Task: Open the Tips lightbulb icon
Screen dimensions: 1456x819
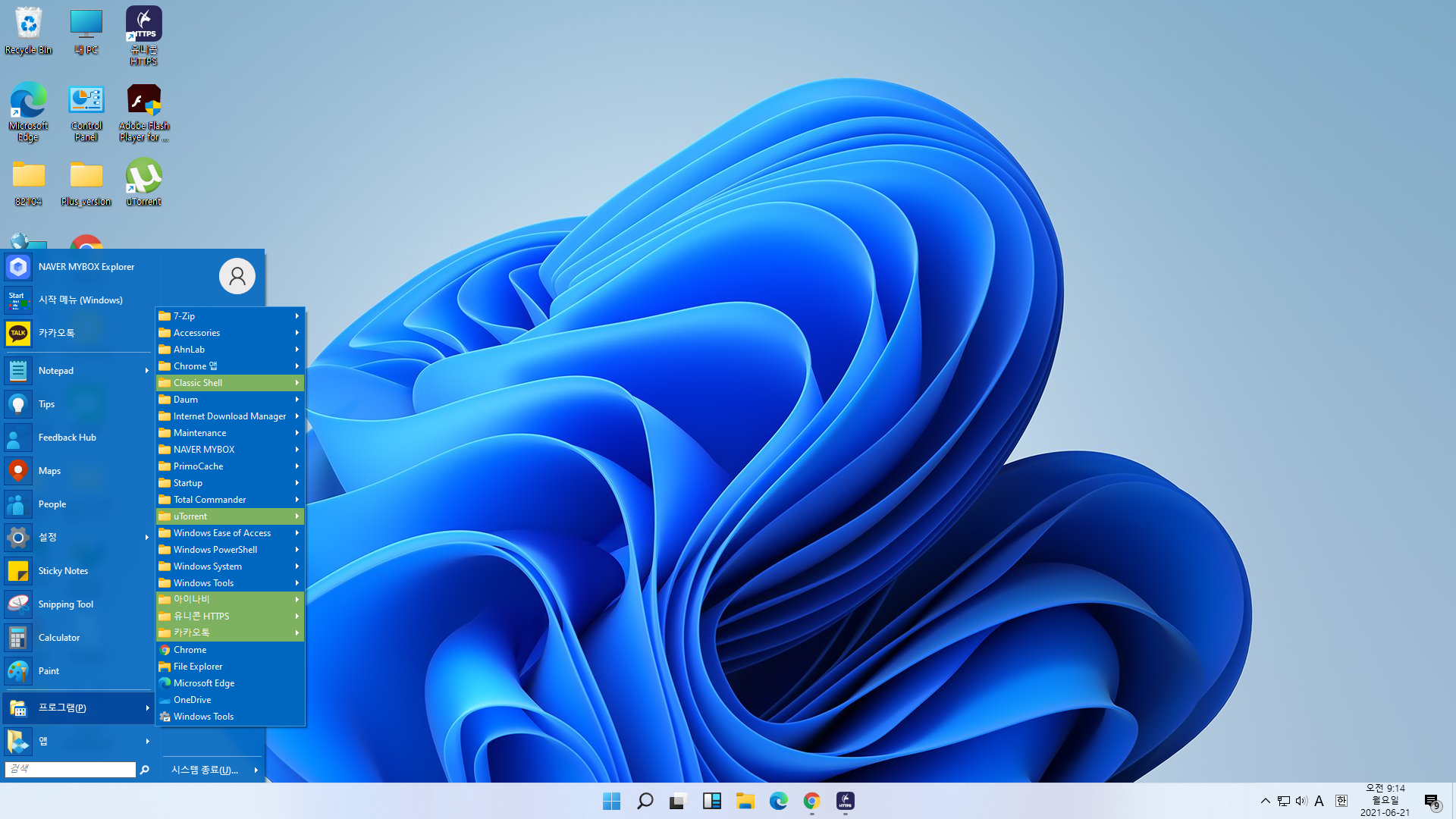Action: tap(18, 404)
